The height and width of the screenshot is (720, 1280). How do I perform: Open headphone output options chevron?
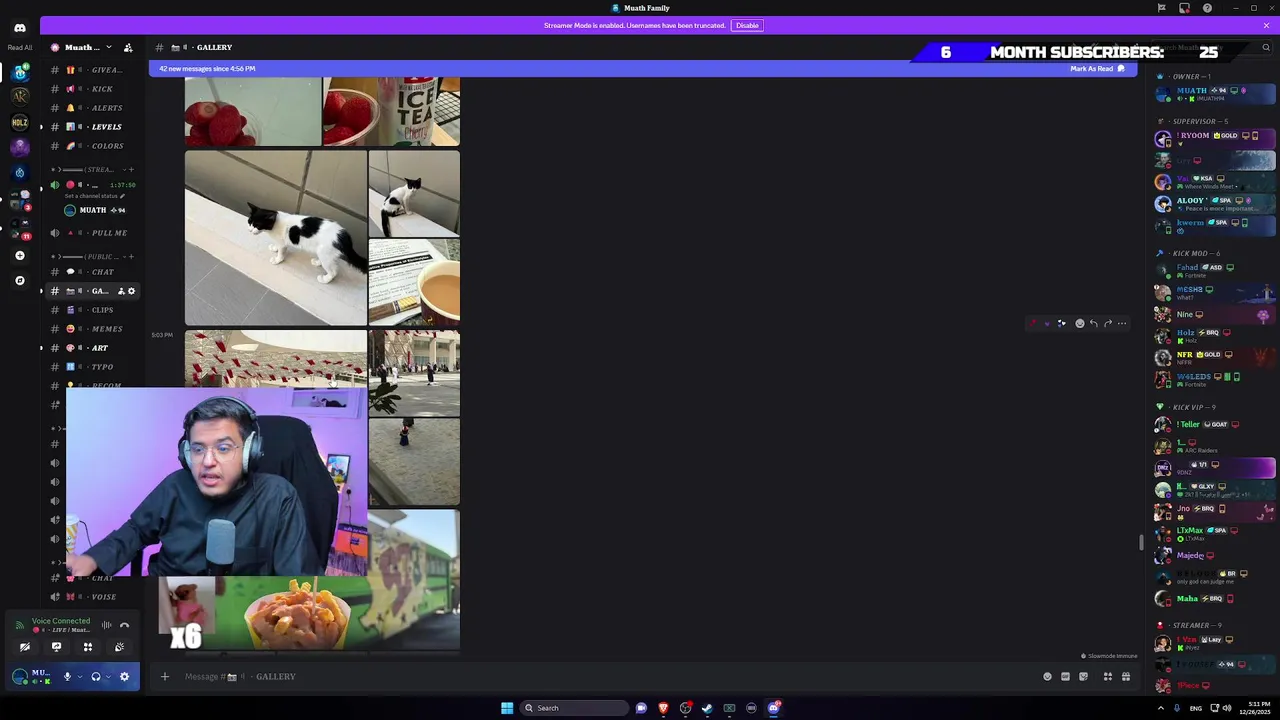107,677
